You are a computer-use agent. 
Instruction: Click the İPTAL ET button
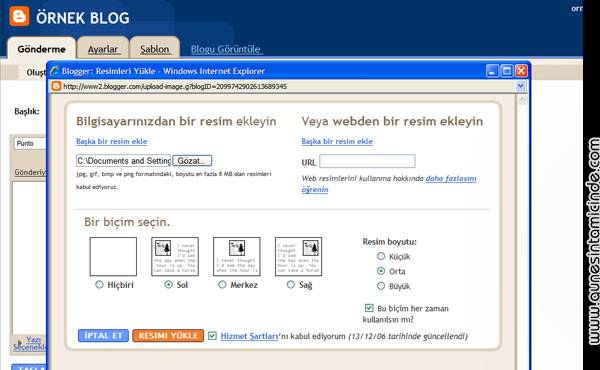click(103, 336)
